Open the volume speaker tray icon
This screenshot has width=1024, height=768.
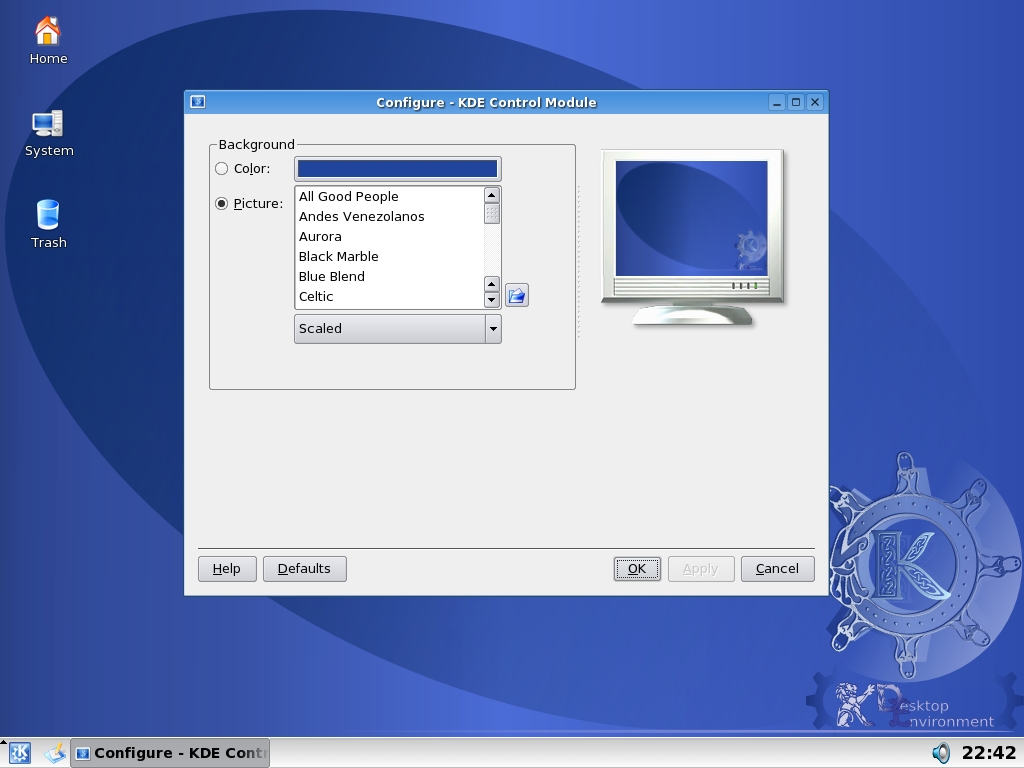tap(940, 753)
